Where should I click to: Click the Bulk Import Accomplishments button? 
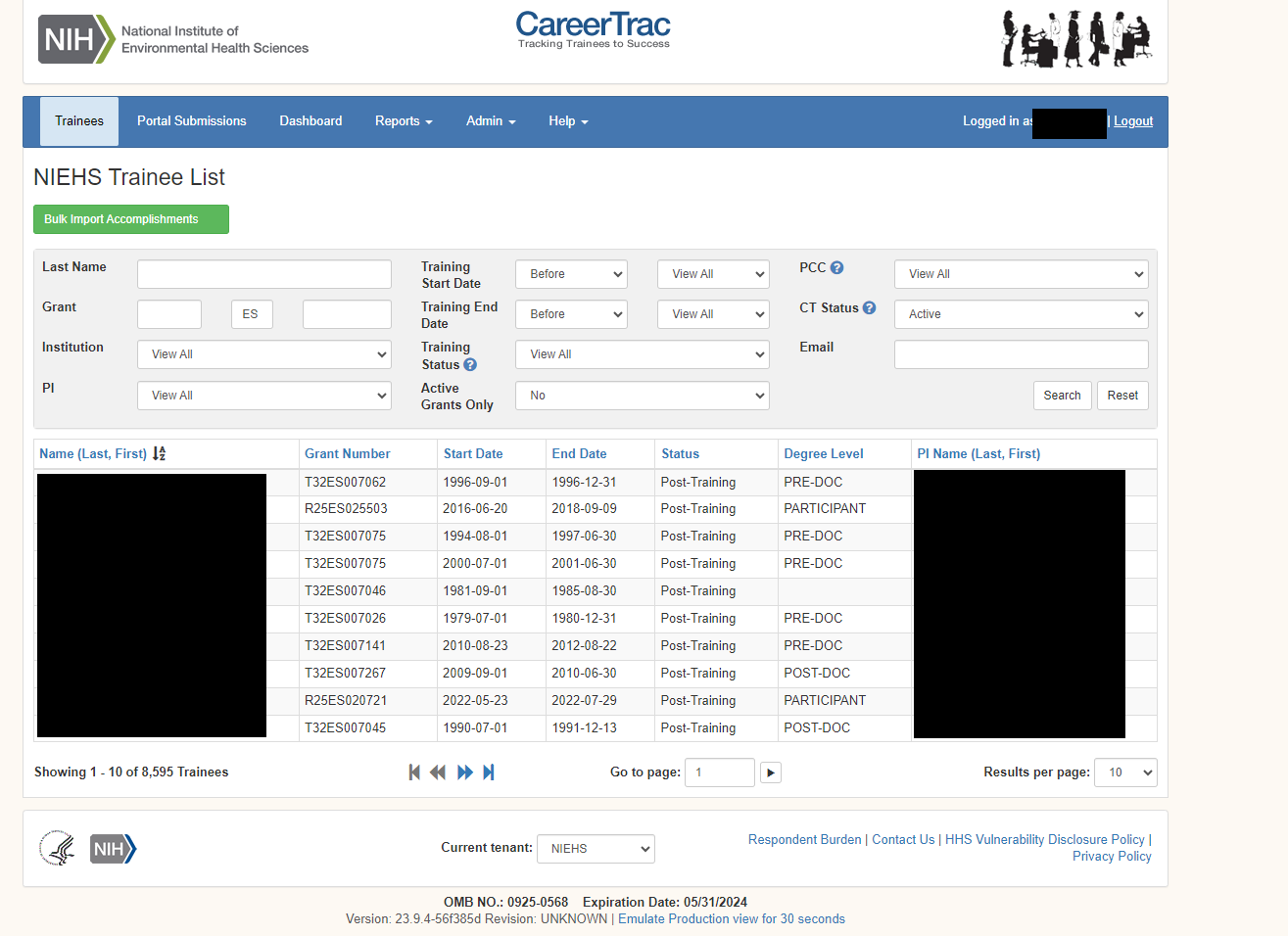pyautogui.click(x=131, y=219)
